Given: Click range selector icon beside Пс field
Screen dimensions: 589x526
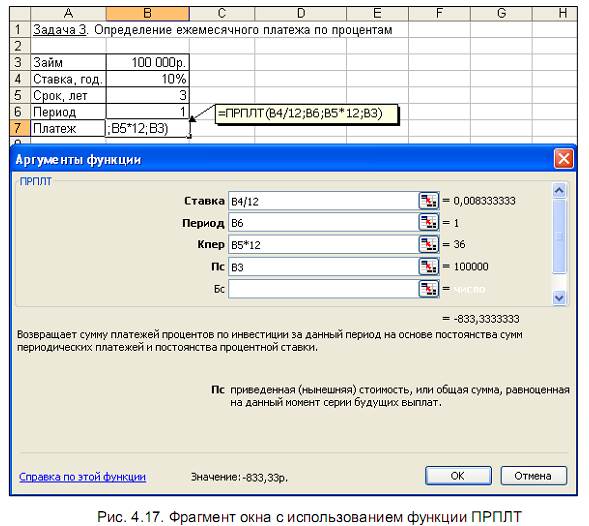Looking at the screenshot, I should 429,267.
